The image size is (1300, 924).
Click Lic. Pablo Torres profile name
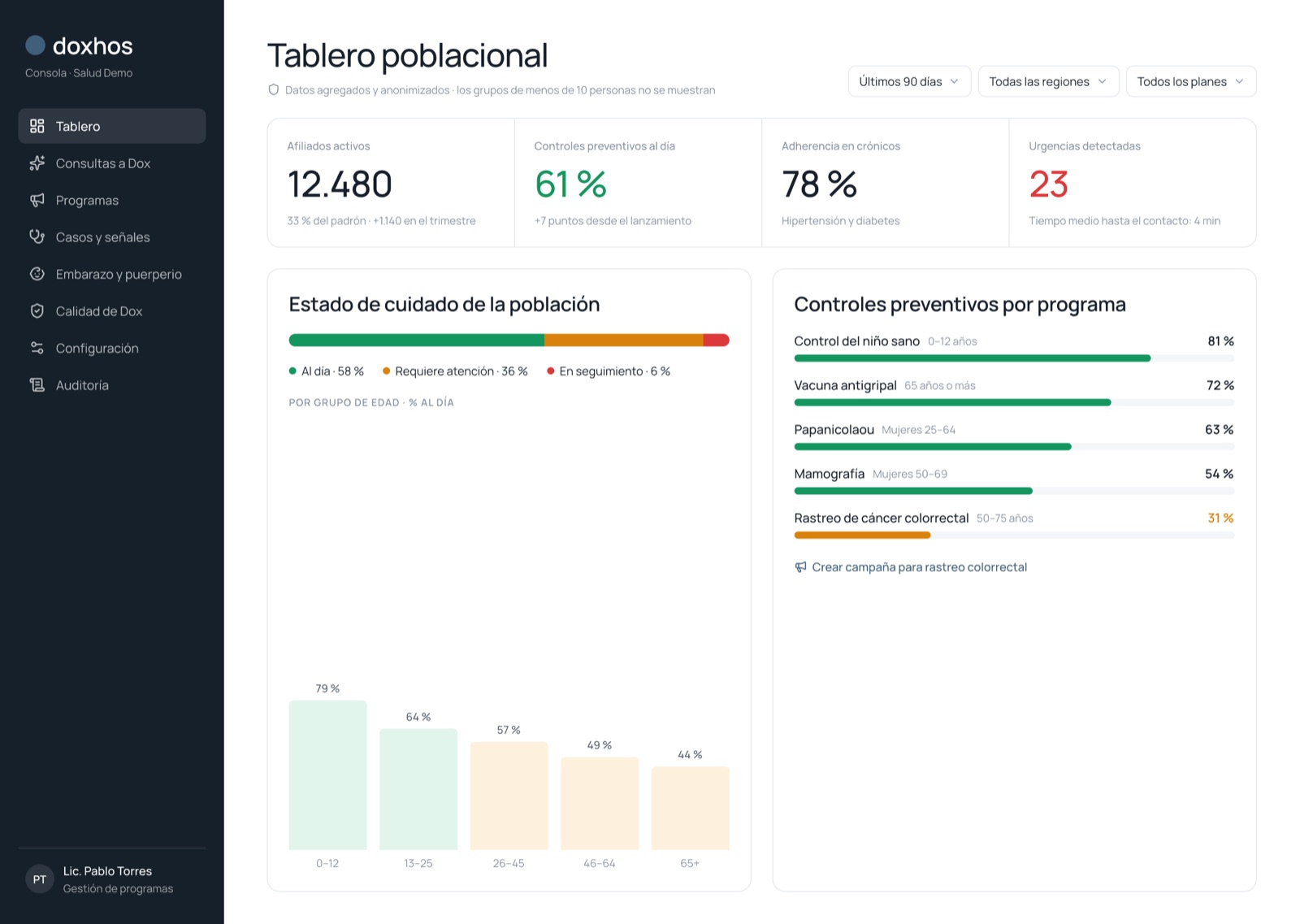tap(107, 871)
